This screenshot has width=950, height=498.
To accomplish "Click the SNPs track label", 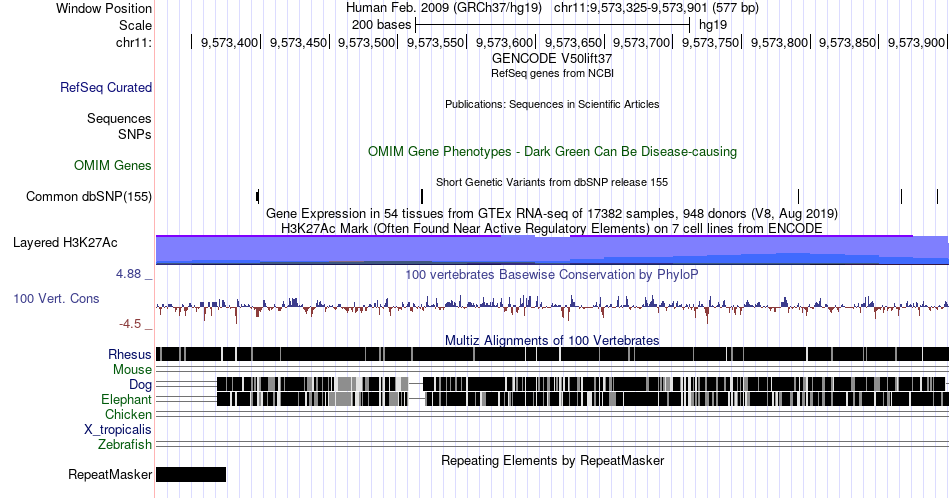I will (135, 134).
